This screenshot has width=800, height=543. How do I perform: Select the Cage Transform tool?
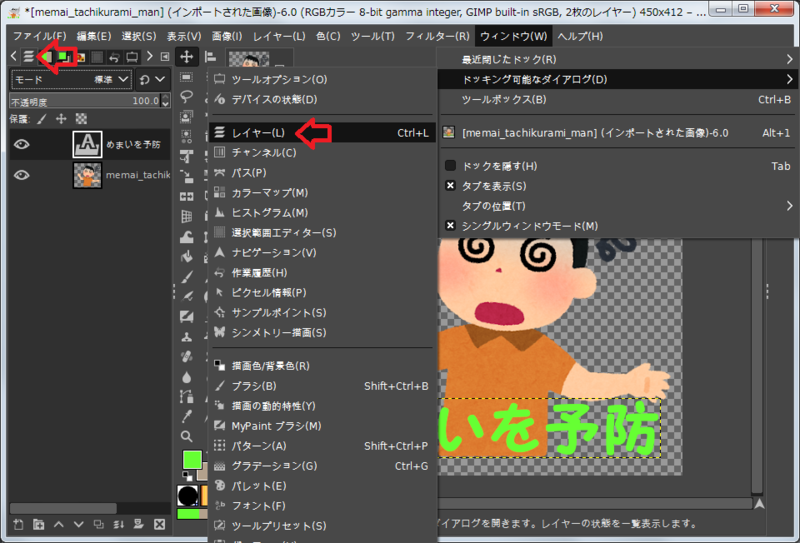click(x=186, y=216)
